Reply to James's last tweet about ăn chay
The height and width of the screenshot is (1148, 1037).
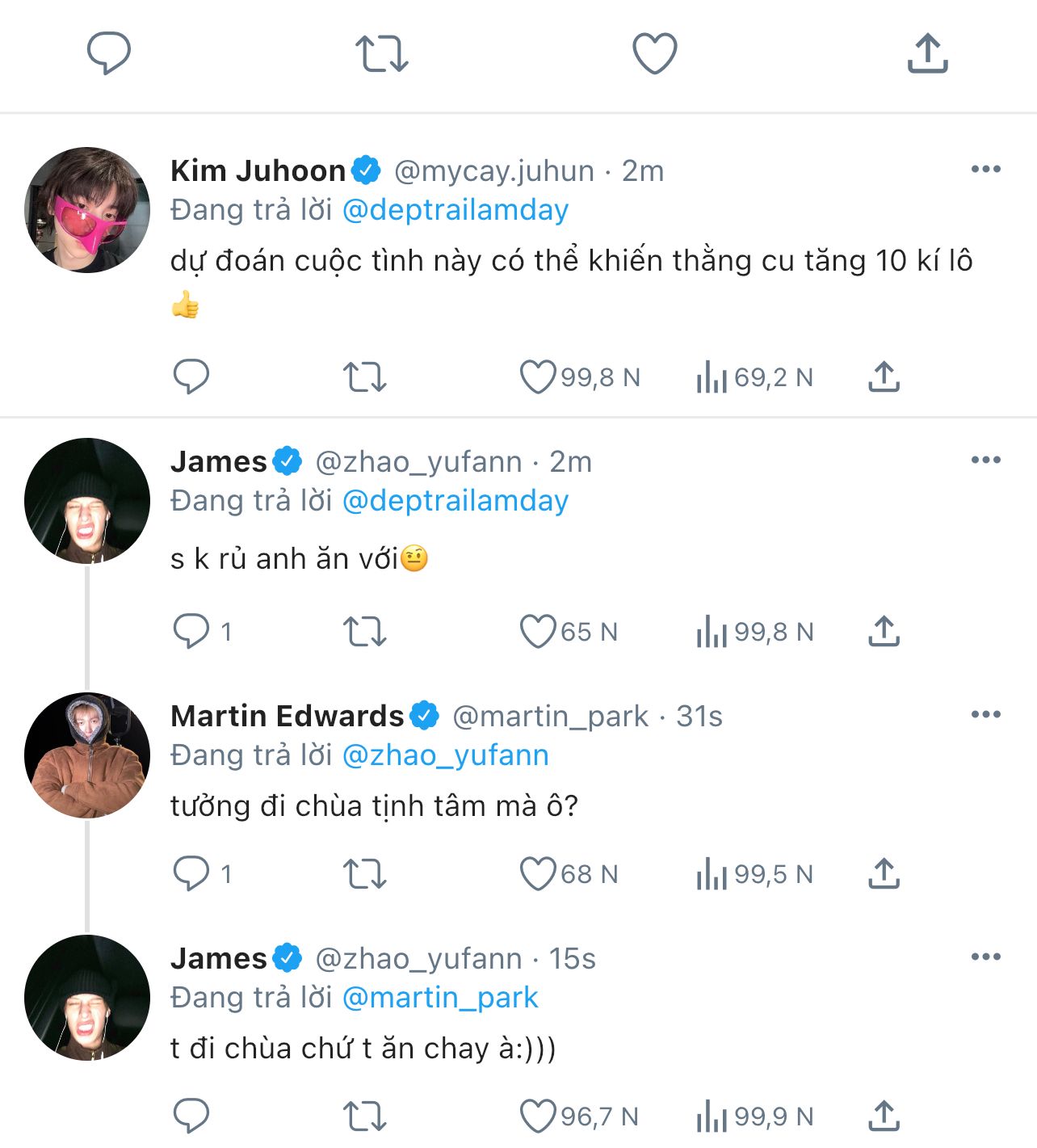(191, 1116)
